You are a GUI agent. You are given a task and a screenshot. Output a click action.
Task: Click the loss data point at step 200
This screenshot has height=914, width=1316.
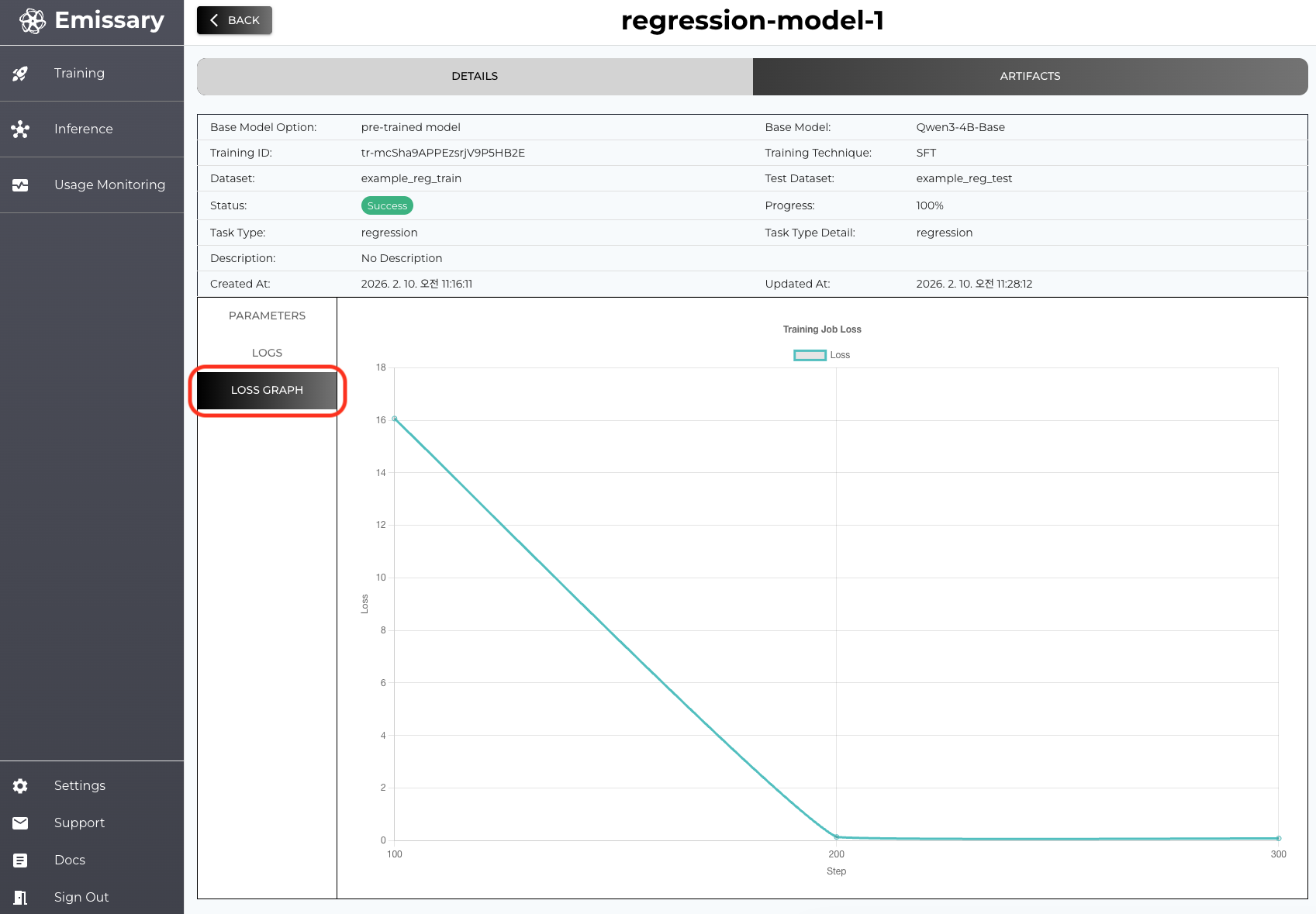tap(836, 837)
